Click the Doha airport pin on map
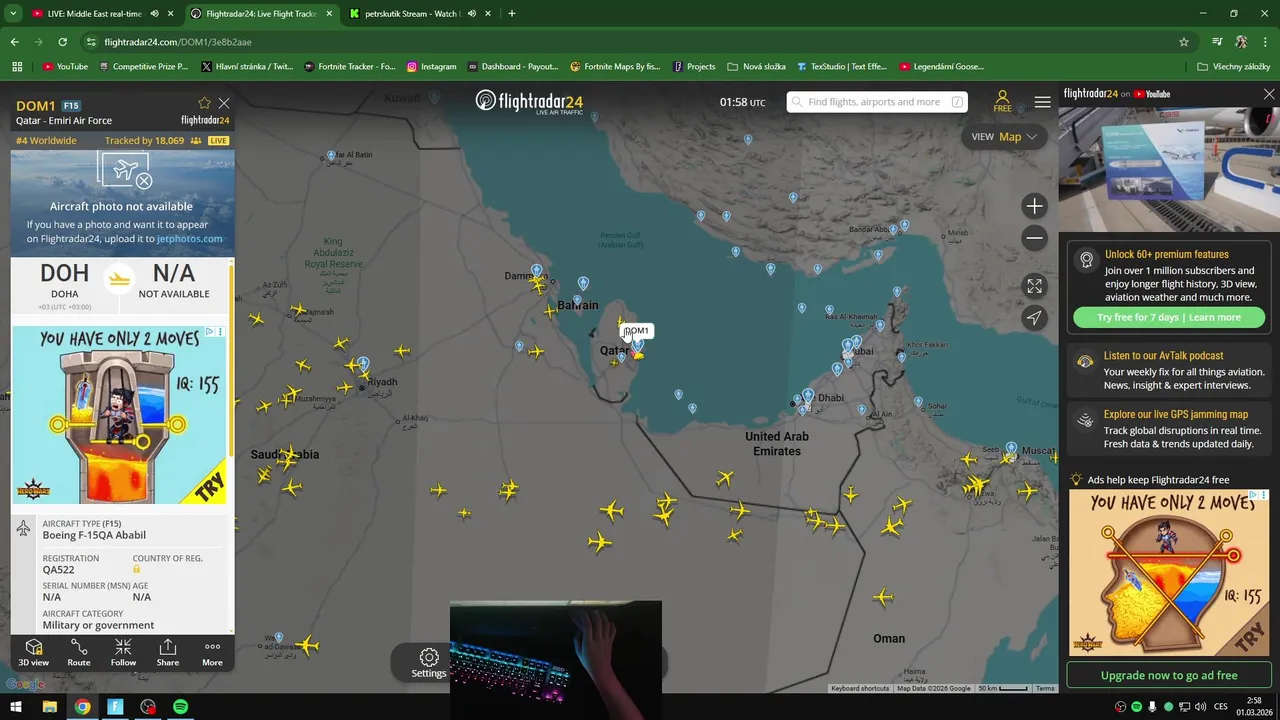1280x720 pixels. [x=638, y=346]
